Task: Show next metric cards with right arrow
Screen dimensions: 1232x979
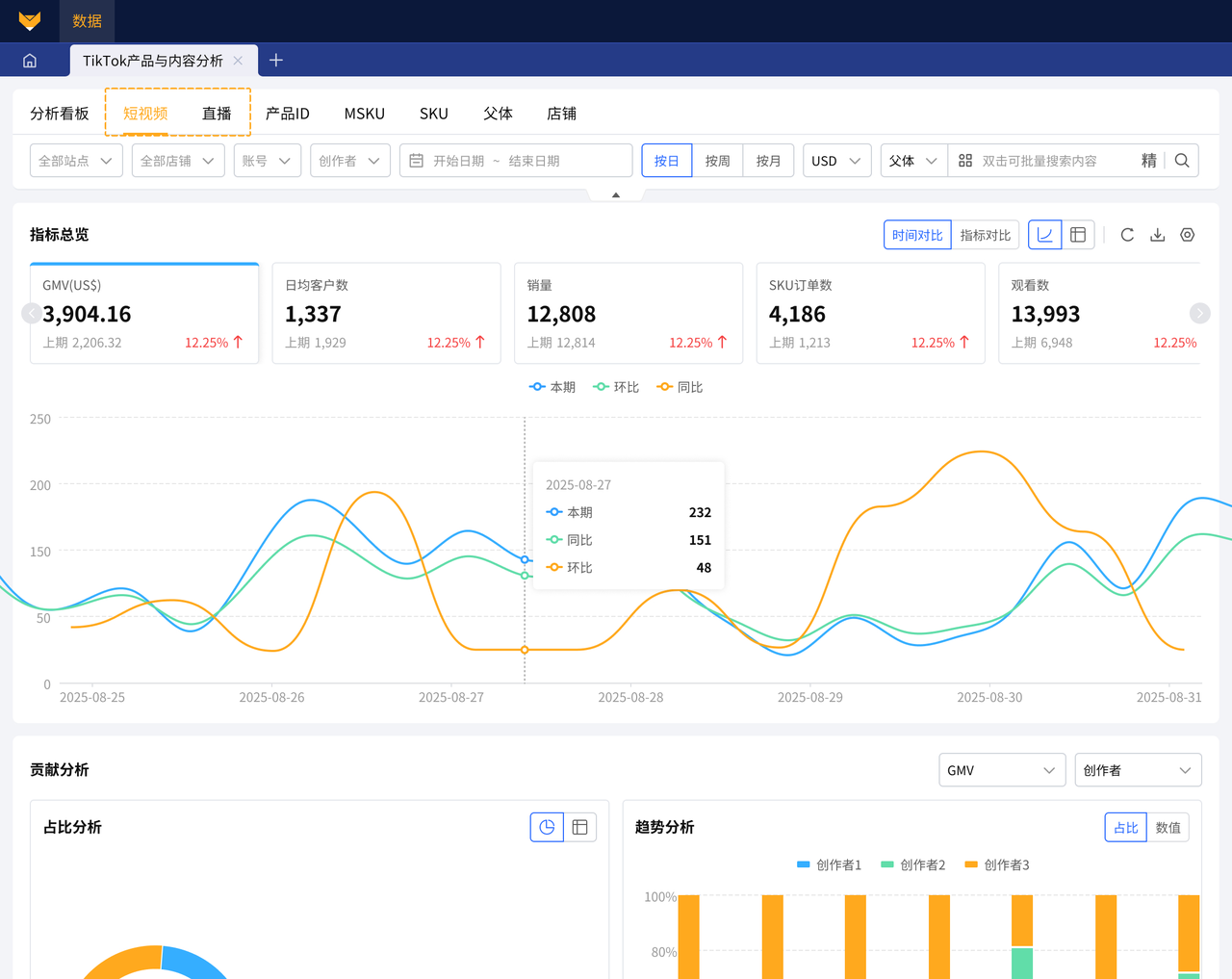Action: point(1199,313)
